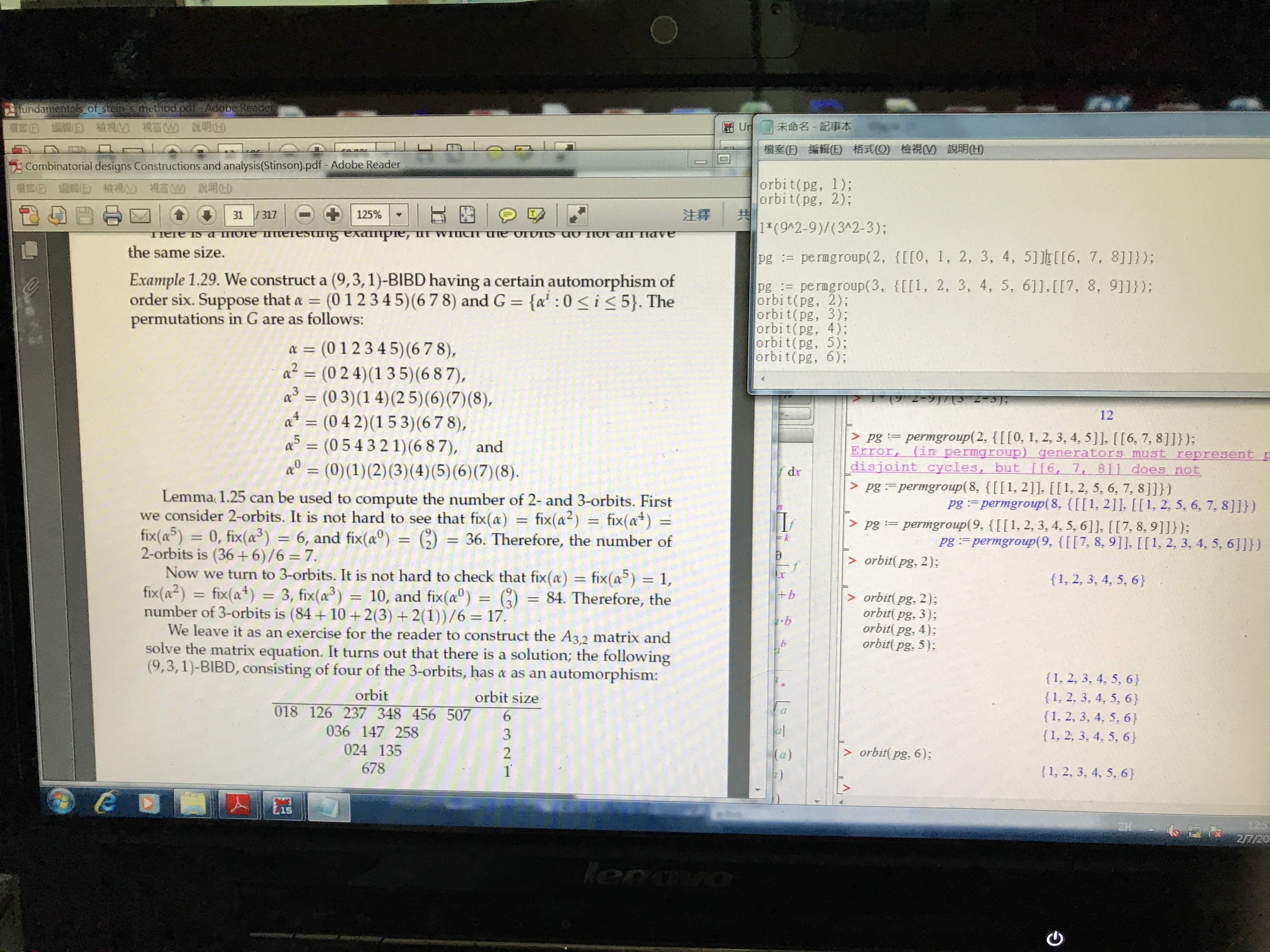This screenshot has width=1270, height=952.
Task: Open 編輯(E) menu in Notepad
Action: click(825, 150)
